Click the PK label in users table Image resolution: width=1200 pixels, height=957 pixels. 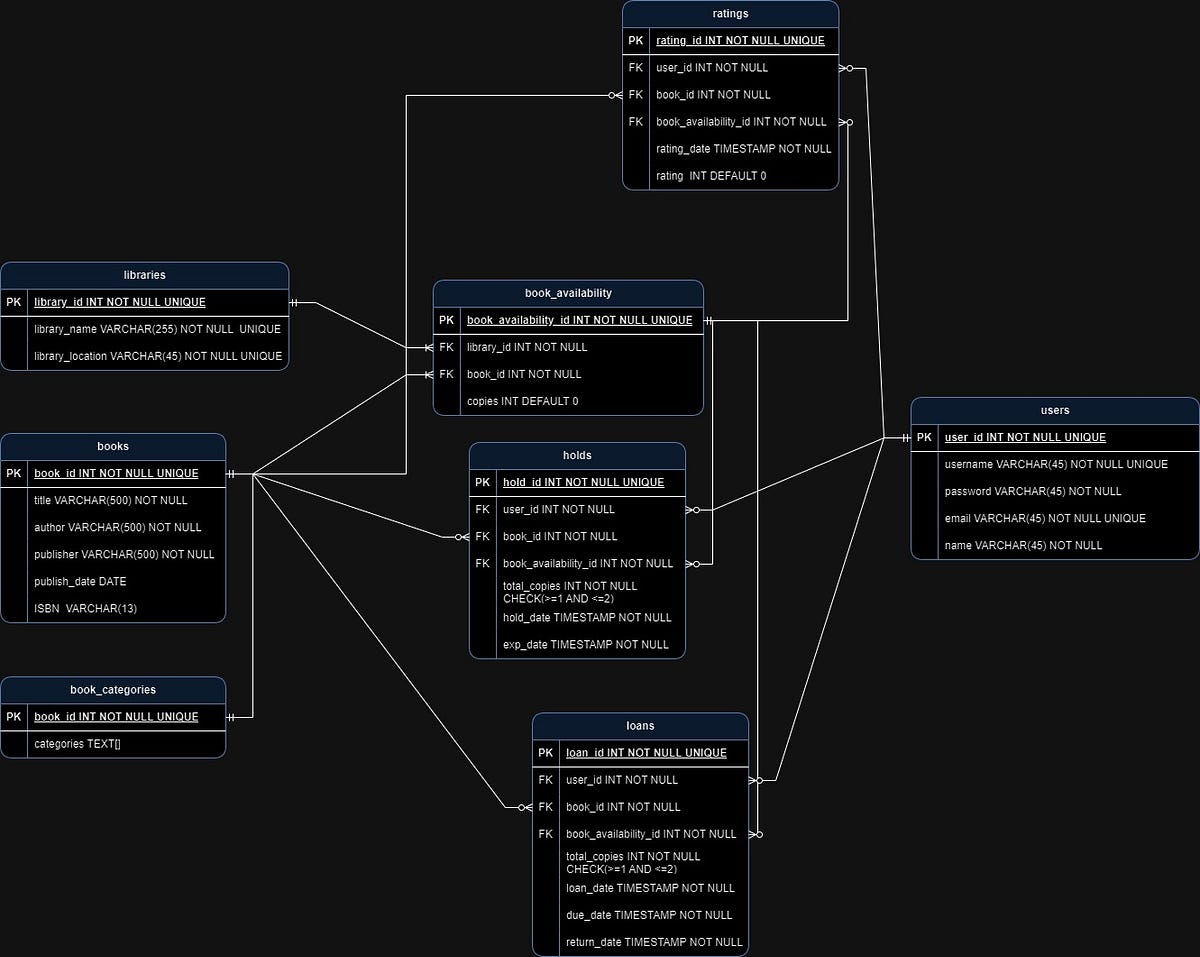coord(924,437)
